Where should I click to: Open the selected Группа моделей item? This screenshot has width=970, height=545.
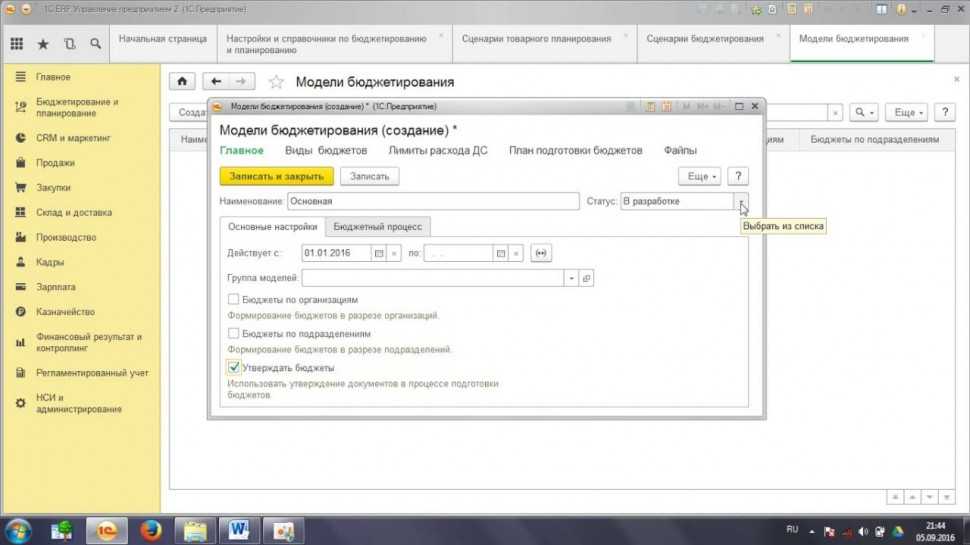pyautogui.click(x=586, y=278)
